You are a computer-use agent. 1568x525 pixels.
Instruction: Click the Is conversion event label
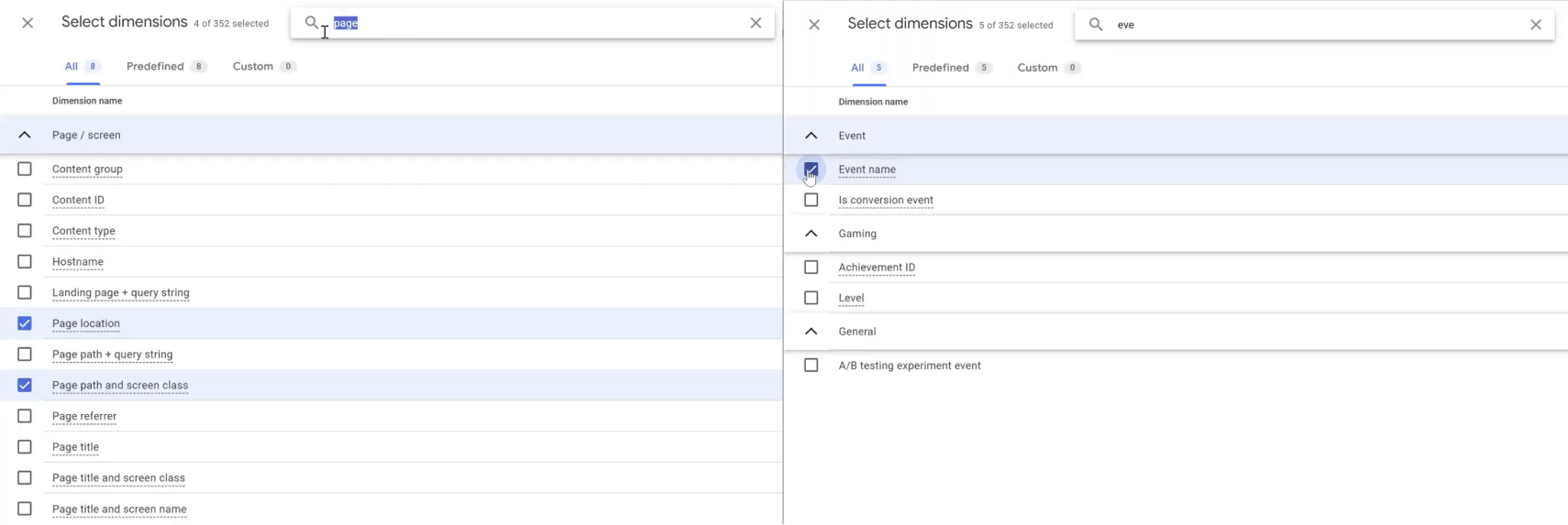[886, 200]
